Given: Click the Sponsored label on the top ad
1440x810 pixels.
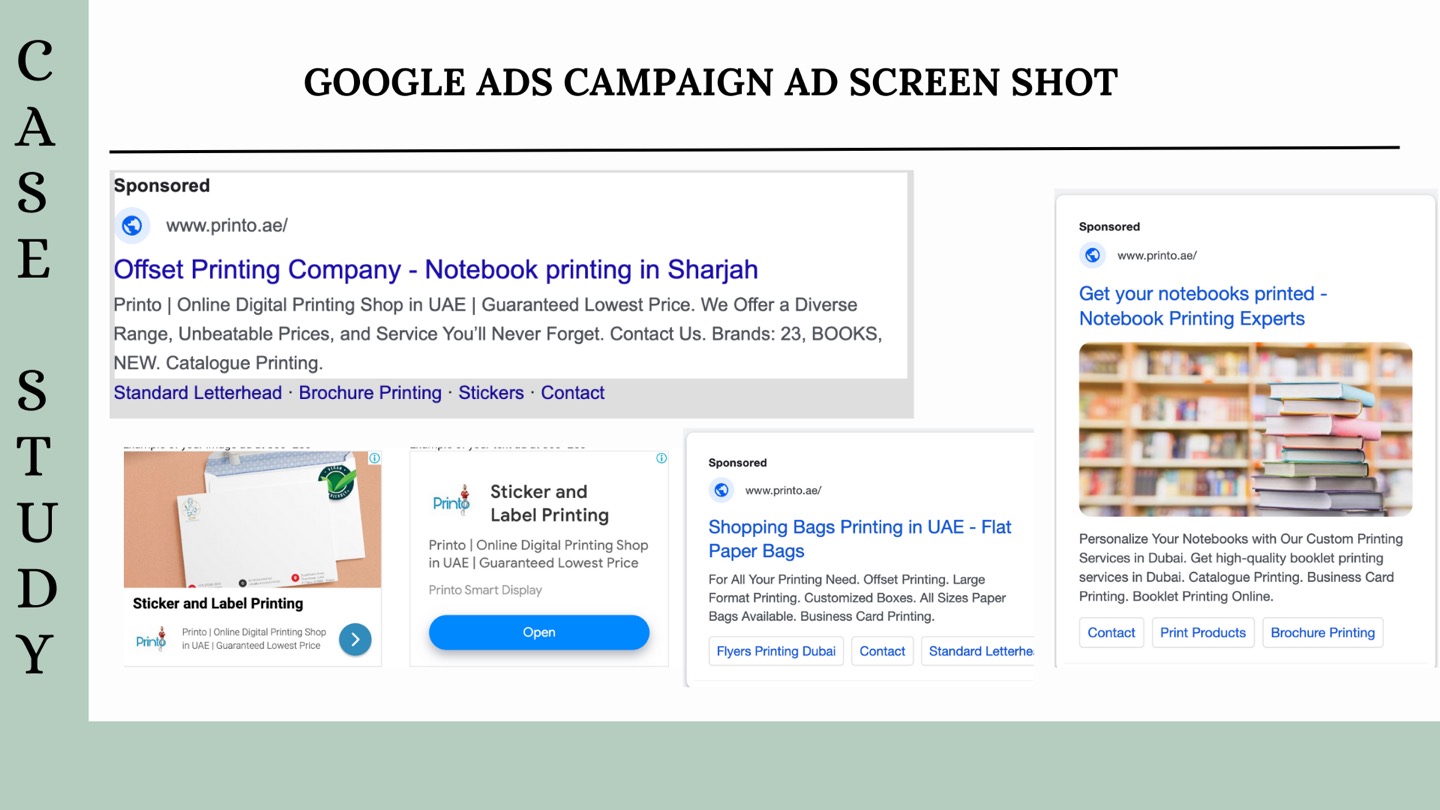Looking at the screenshot, I should 162,186.
